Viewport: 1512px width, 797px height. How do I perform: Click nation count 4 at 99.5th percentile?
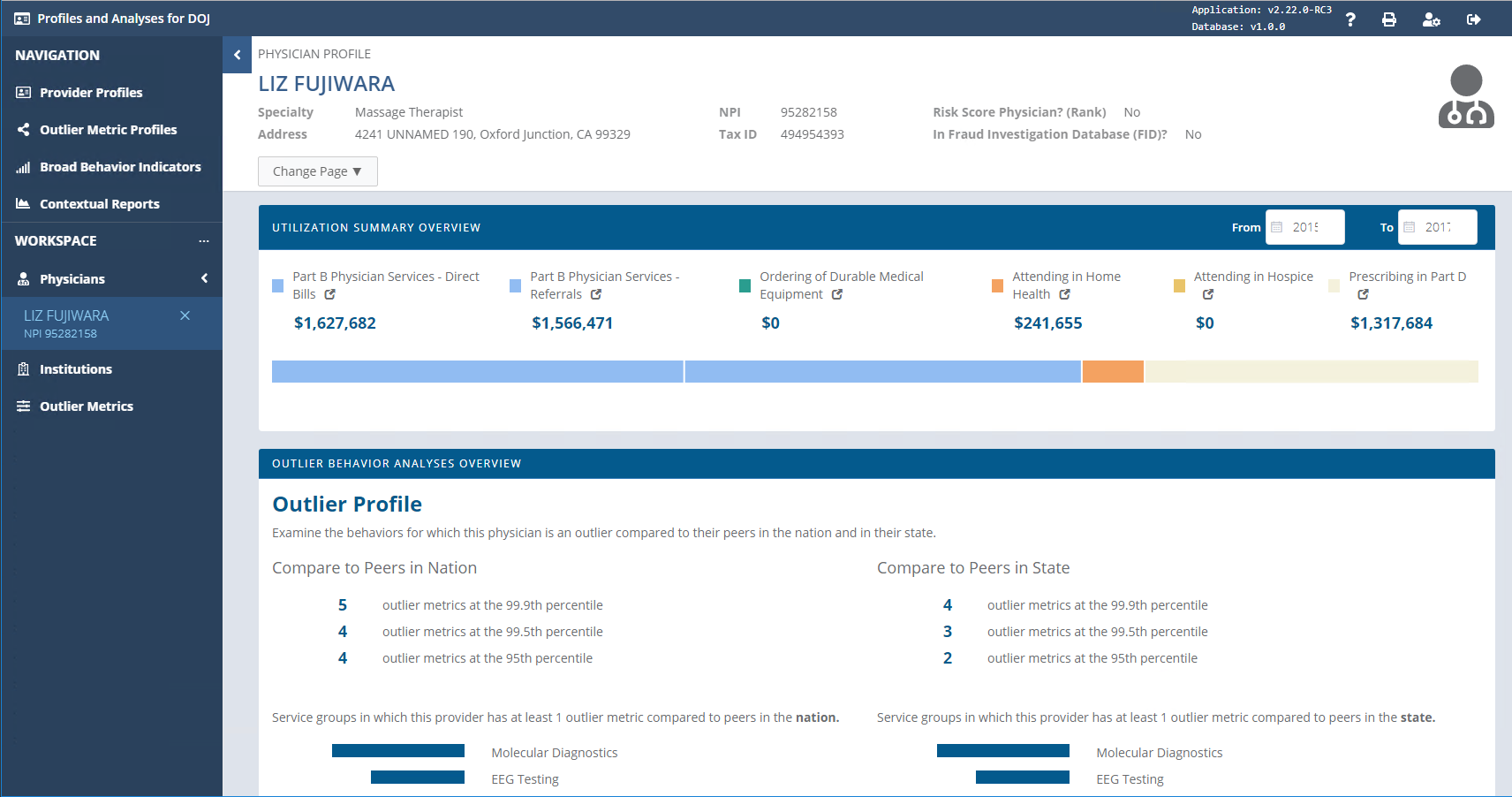click(x=343, y=632)
